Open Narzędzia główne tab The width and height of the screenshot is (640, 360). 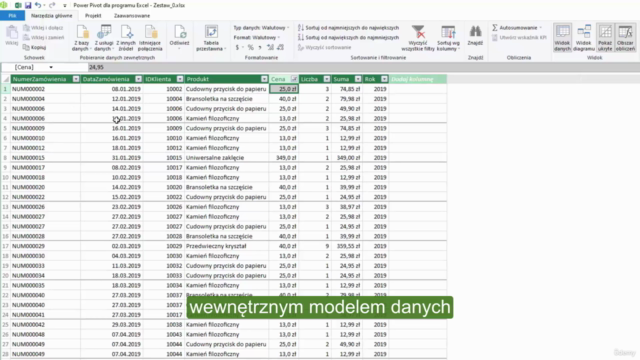[x=51, y=16]
